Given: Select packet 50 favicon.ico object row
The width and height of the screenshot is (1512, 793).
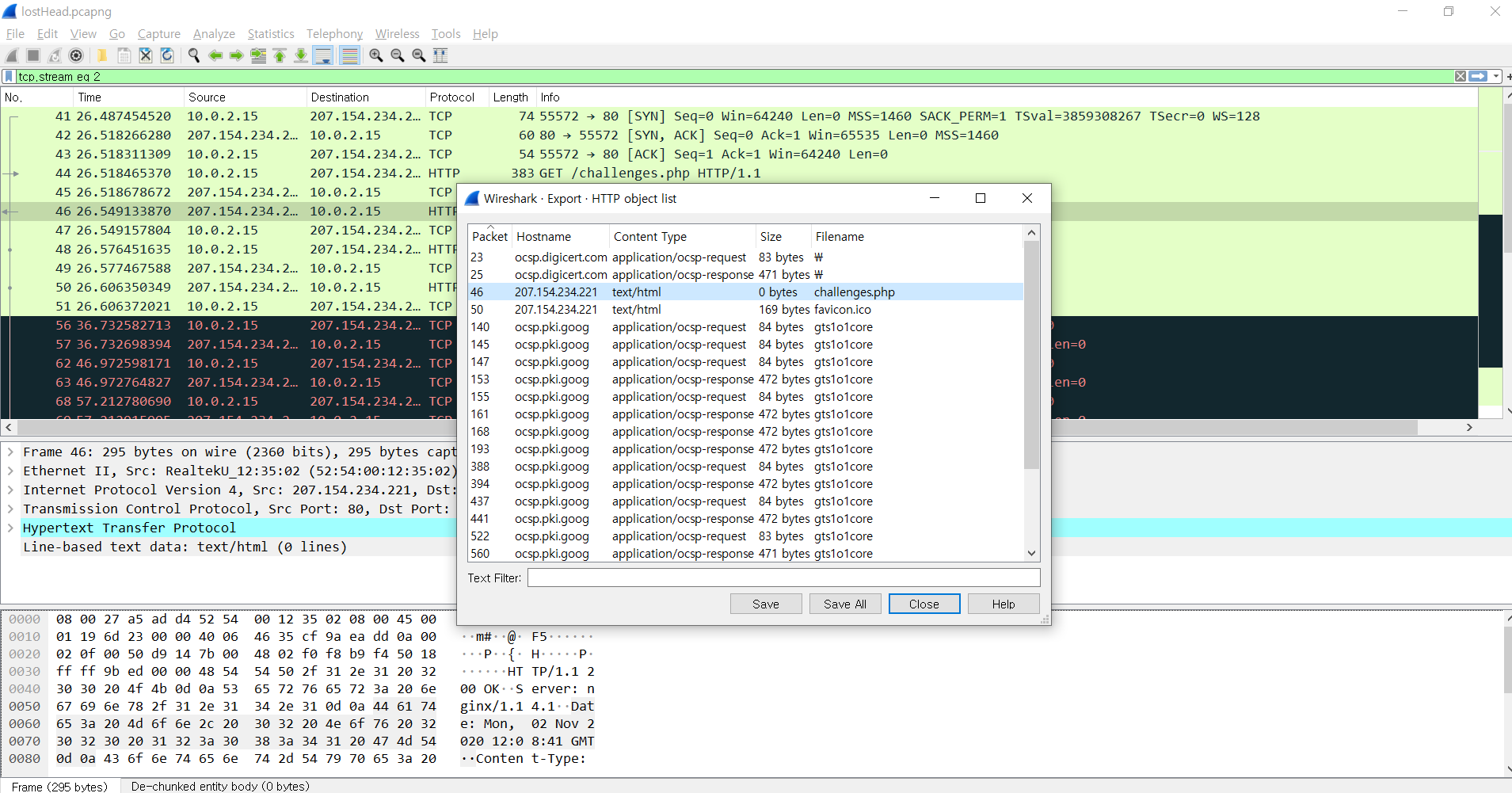Looking at the screenshot, I should coord(746,309).
